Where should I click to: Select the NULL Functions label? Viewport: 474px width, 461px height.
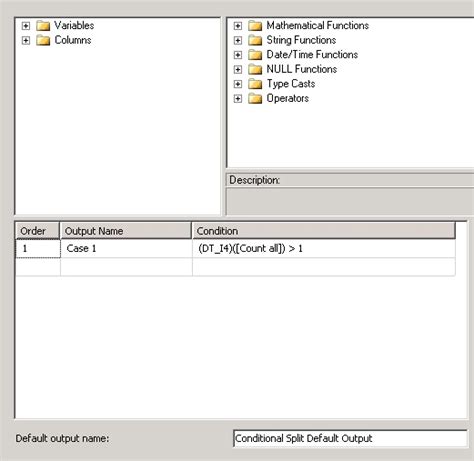(302, 69)
